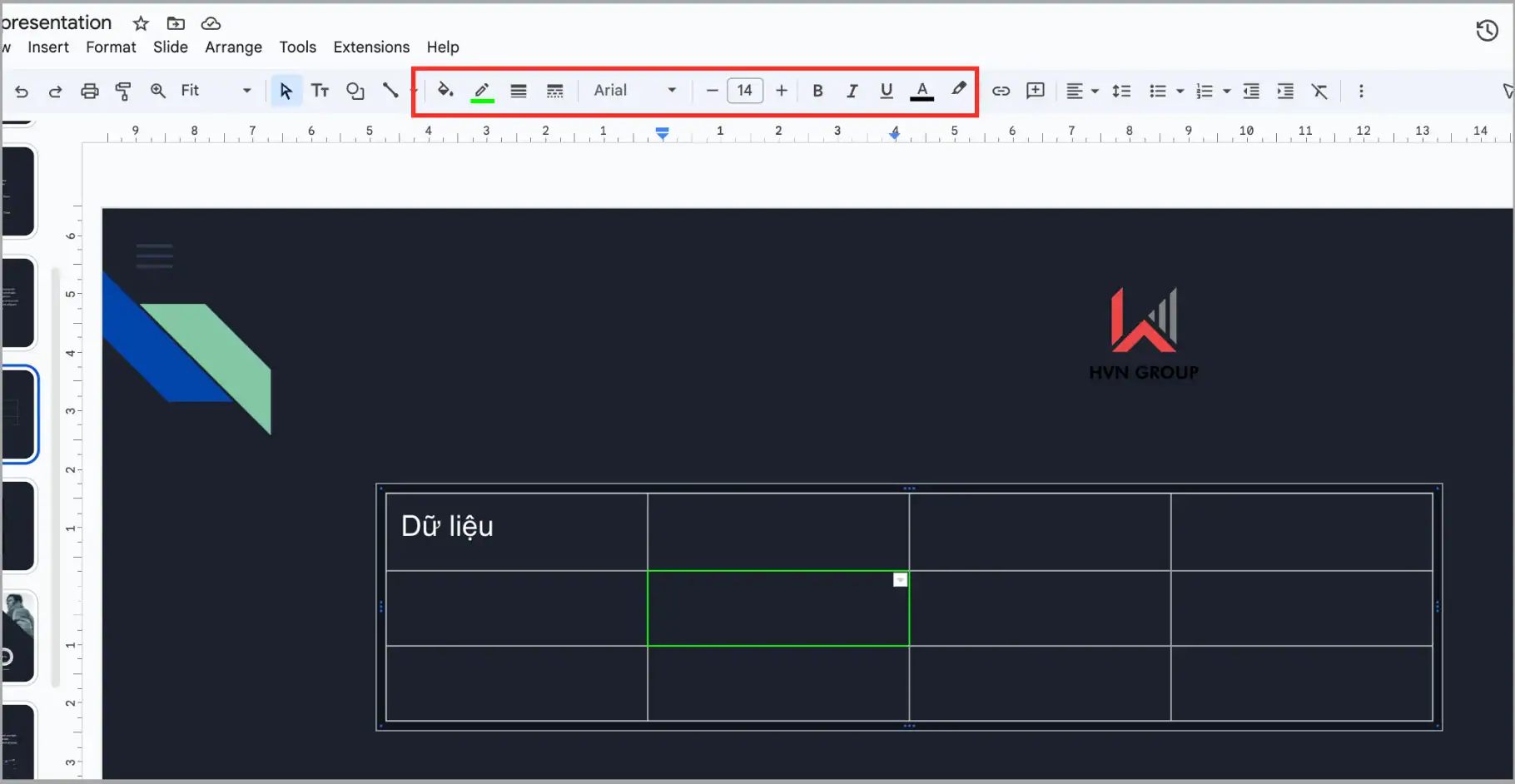Image resolution: width=1515 pixels, height=784 pixels.
Task: Select the Line tool
Action: (390, 90)
